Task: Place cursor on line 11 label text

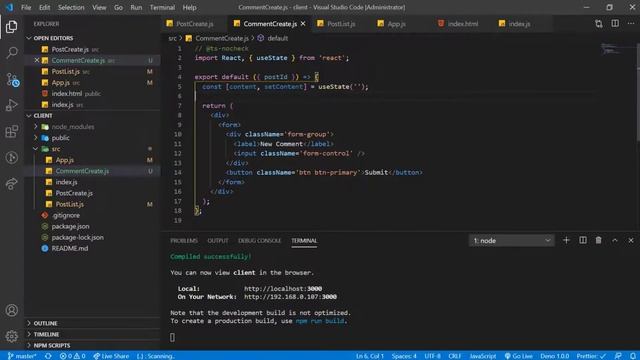Action: point(282,144)
